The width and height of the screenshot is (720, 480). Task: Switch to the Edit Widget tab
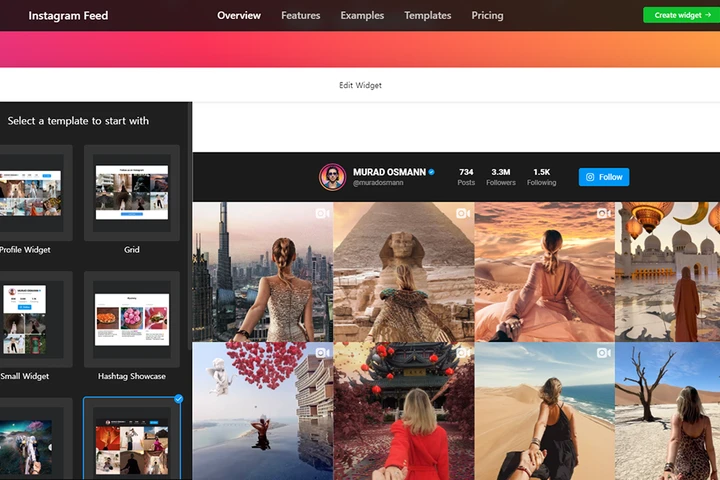(x=360, y=85)
